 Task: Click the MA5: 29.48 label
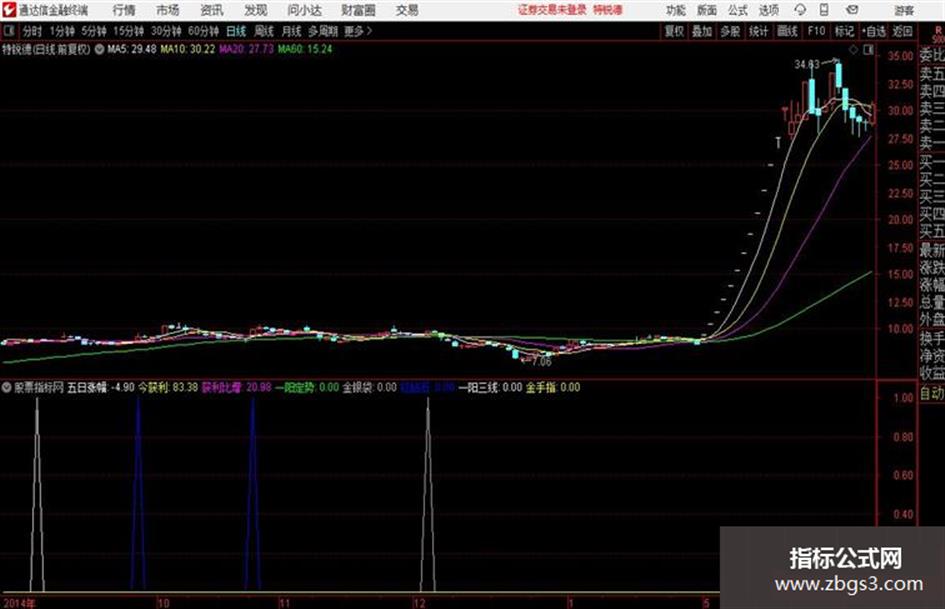132,49
